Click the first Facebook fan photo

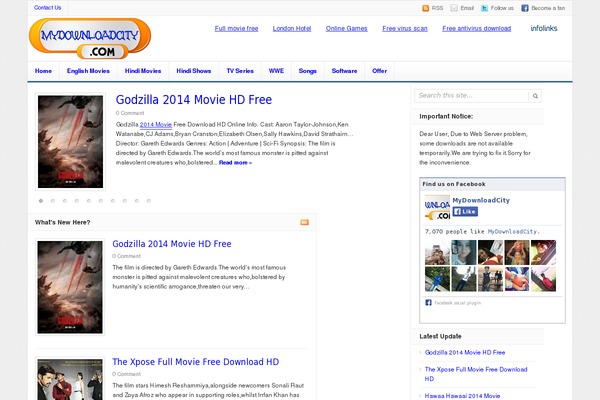437,253
